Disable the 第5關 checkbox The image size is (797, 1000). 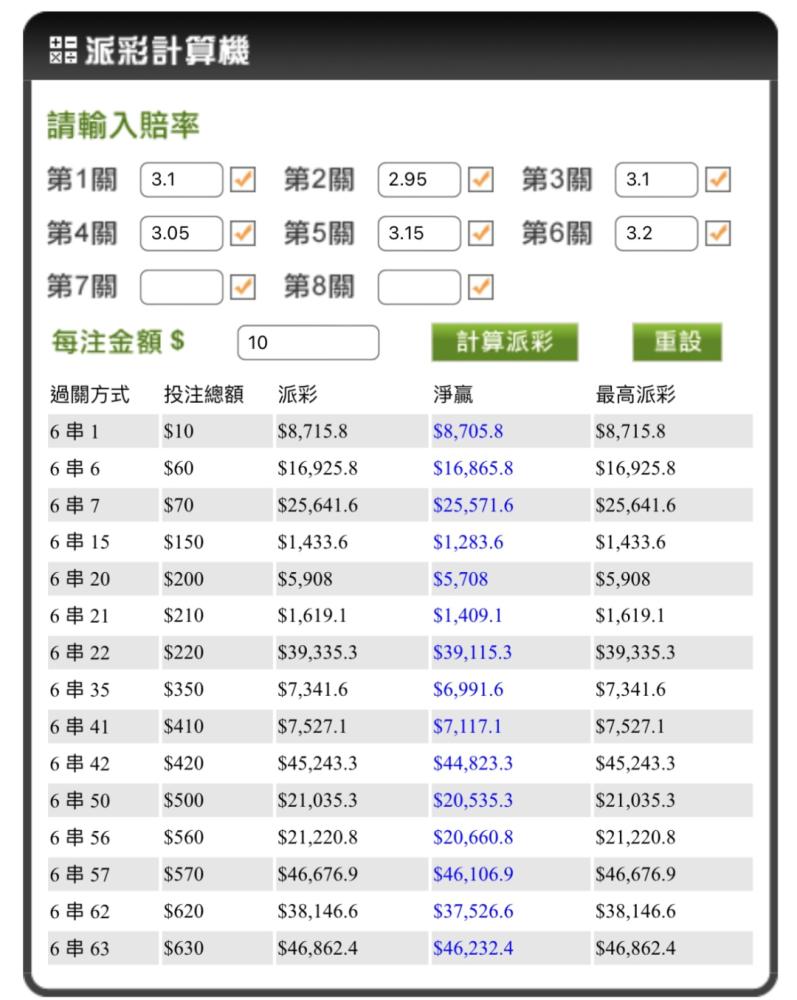480,233
